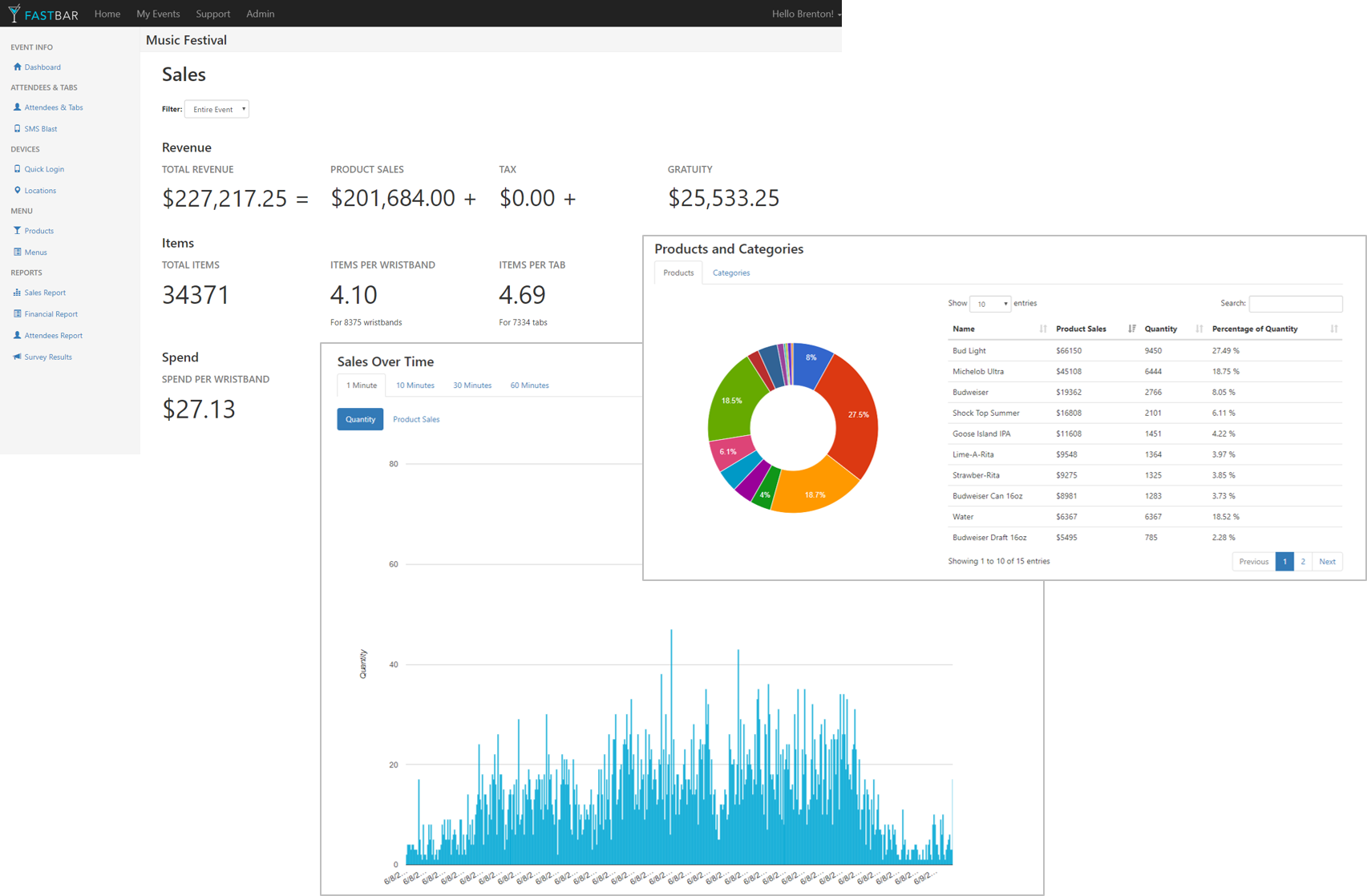The width and height of the screenshot is (1367, 896).
Task: Click the pink 6.1% donut chart slice
Action: pyautogui.click(x=730, y=453)
